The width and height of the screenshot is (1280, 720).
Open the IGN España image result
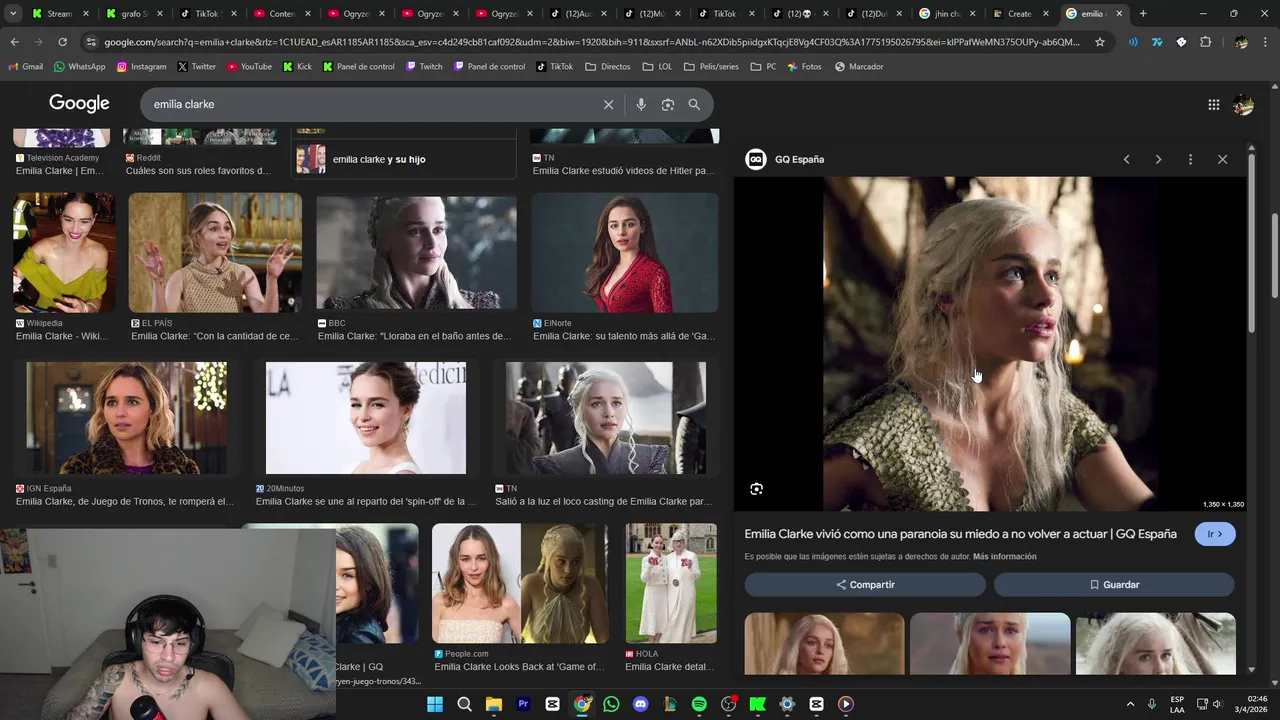click(x=126, y=418)
